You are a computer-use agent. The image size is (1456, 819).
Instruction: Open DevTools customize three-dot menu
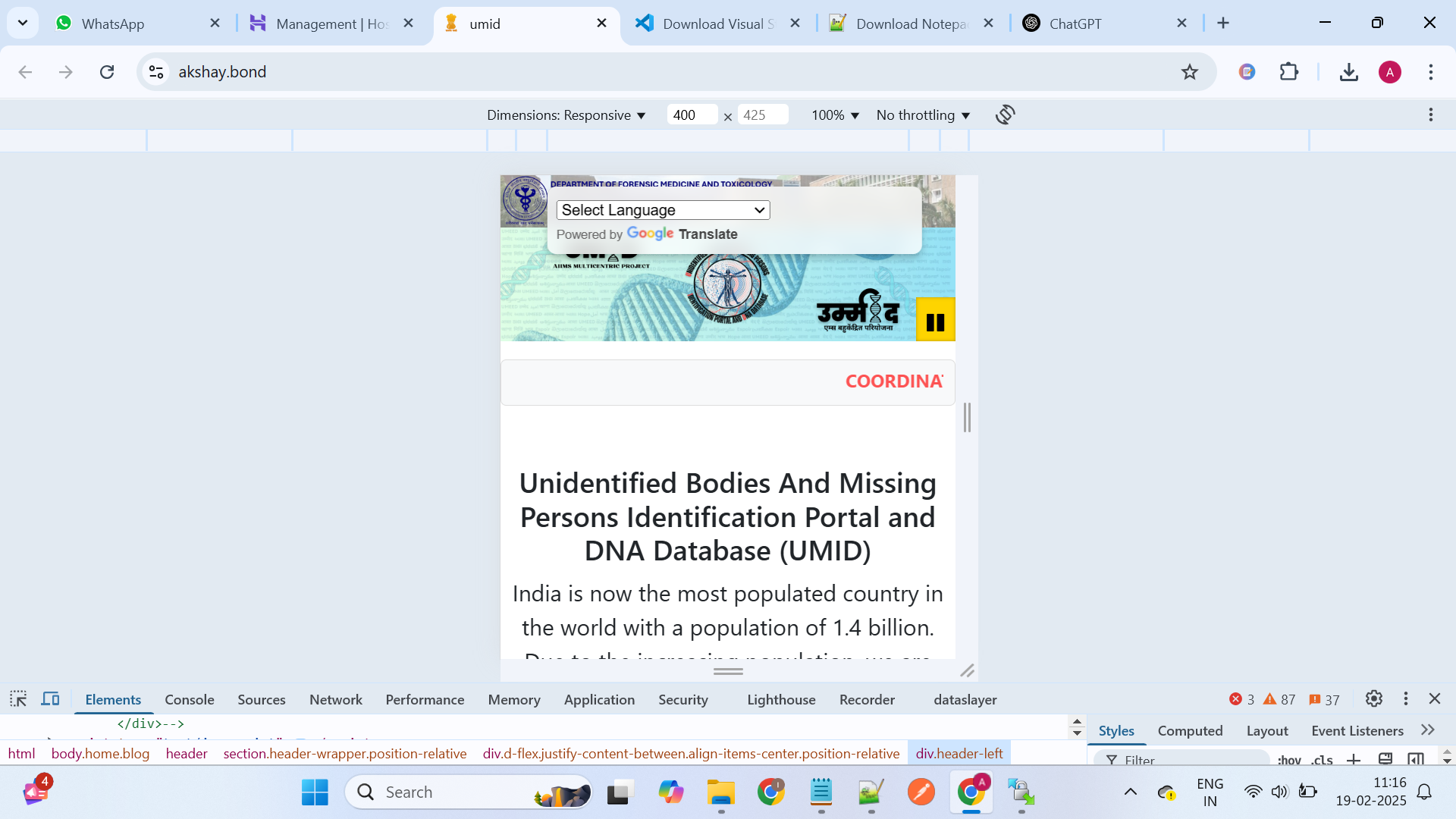pyautogui.click(x=1405, y=698)
